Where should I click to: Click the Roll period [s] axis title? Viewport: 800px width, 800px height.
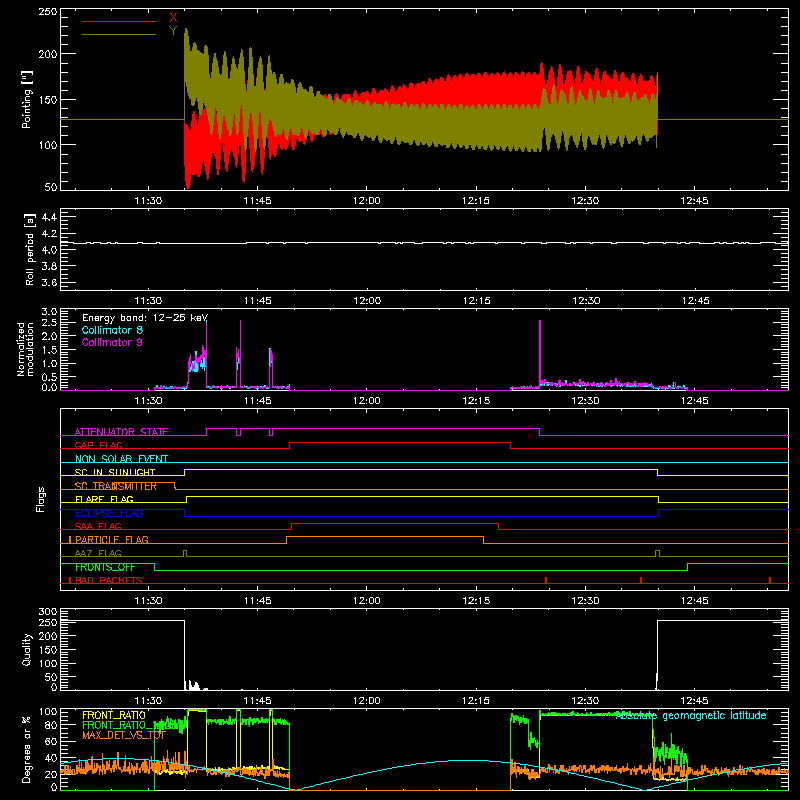coord(30,249)
